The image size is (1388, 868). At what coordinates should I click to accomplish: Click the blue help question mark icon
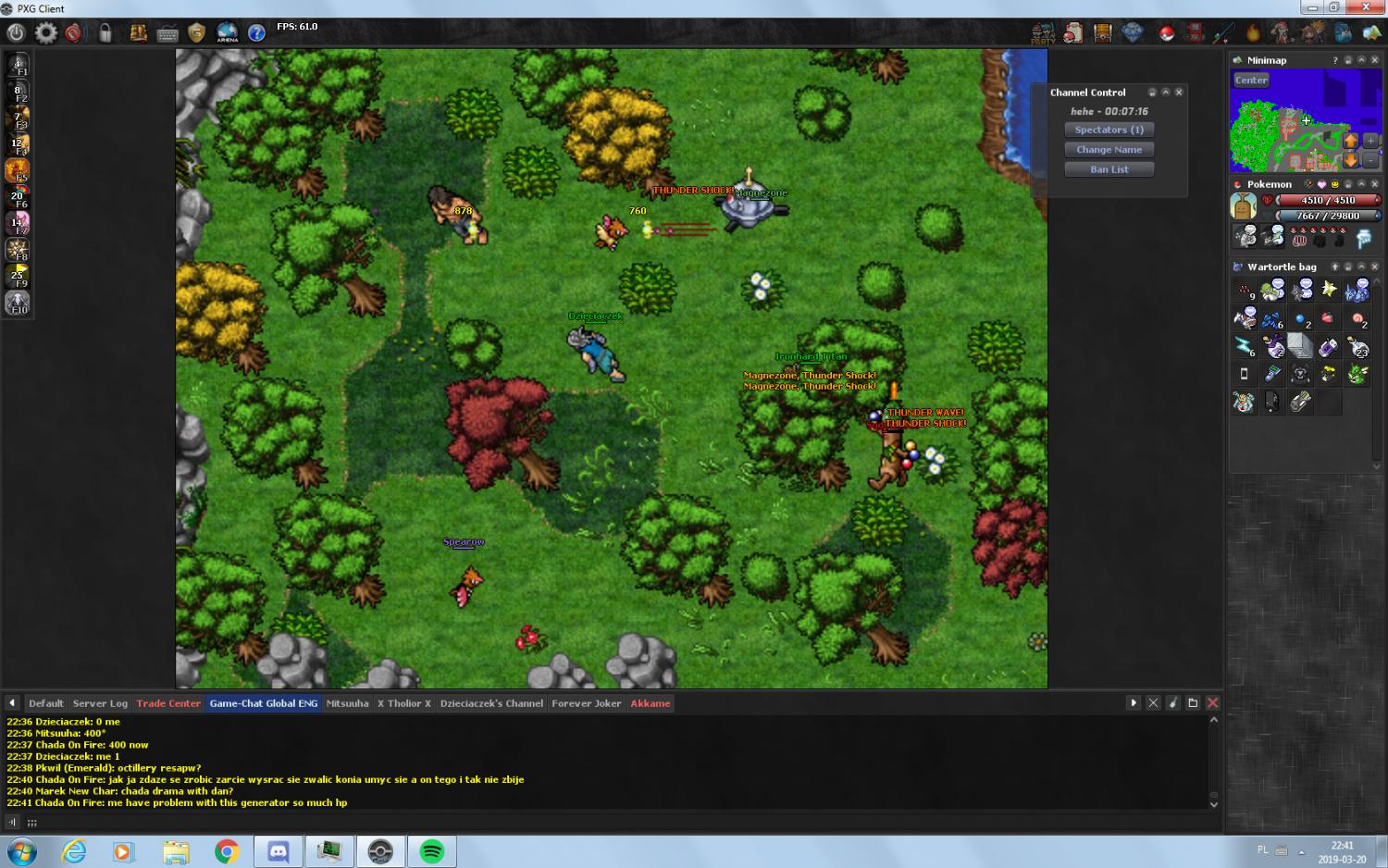point(256,33)
